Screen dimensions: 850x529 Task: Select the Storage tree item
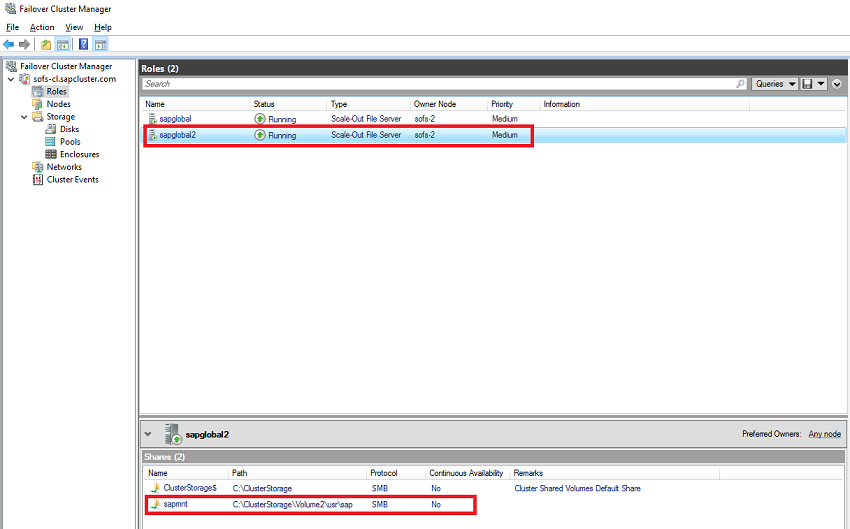pos(60,117)
